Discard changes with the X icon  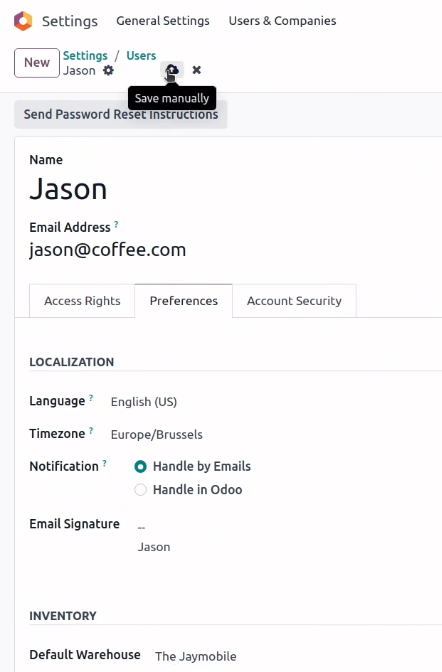coord(197,70)
